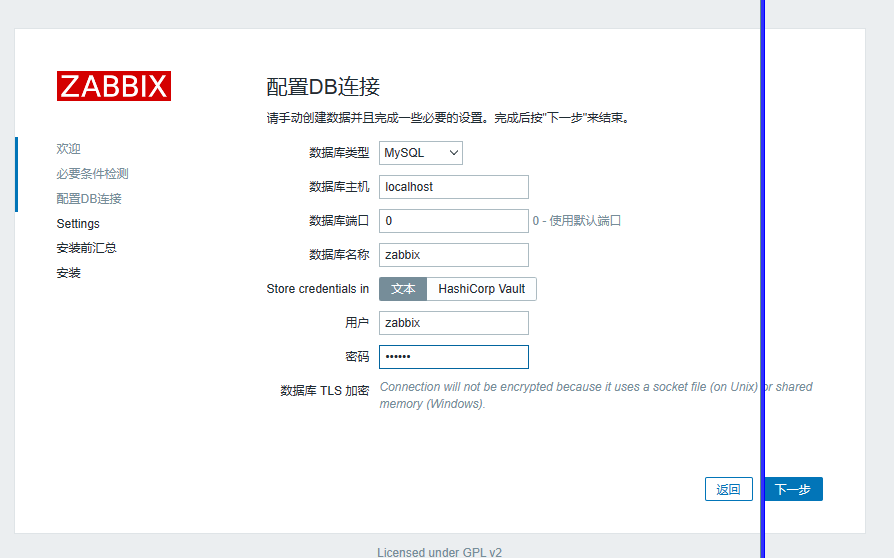894x558 pixels.
Task: Click the database name field containing zabbix
Action: [454, 255]
